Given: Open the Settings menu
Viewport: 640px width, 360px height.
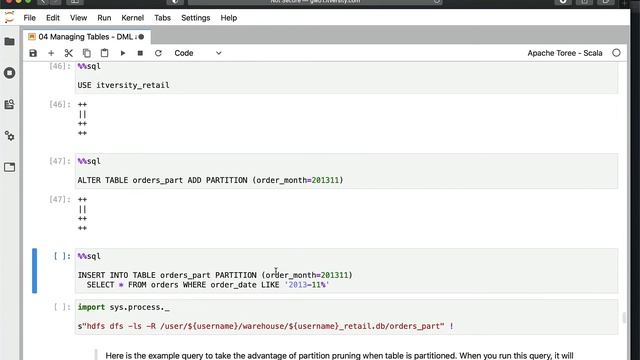Looking at the screenshot, I should coord(196,18).
